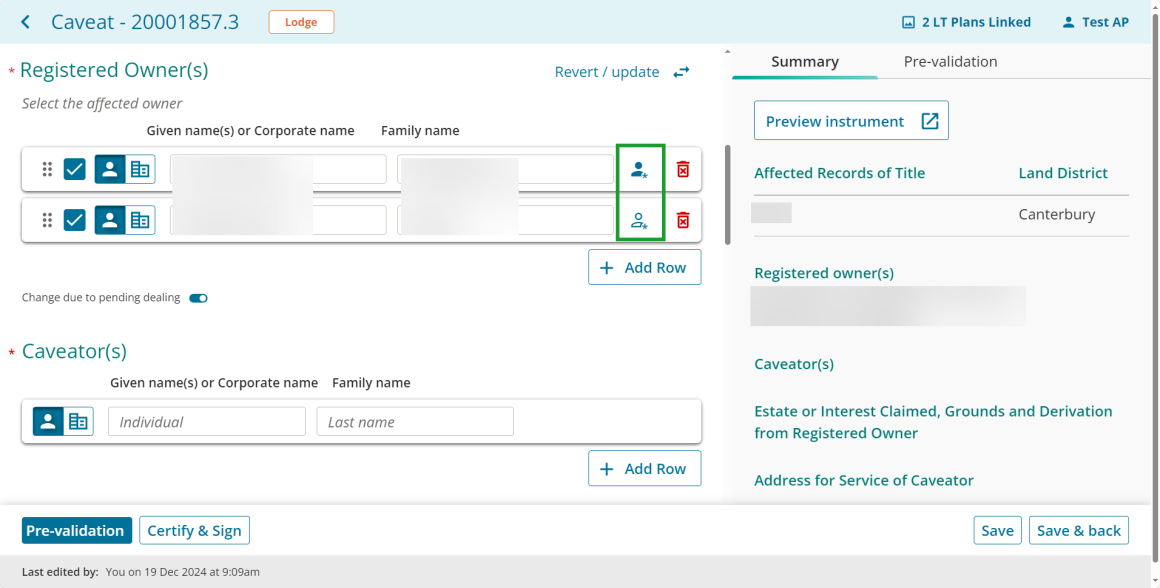This screenshot has height=588, width=1160.
Task: Switch to the Summary tab
Action: coord(805,61)
